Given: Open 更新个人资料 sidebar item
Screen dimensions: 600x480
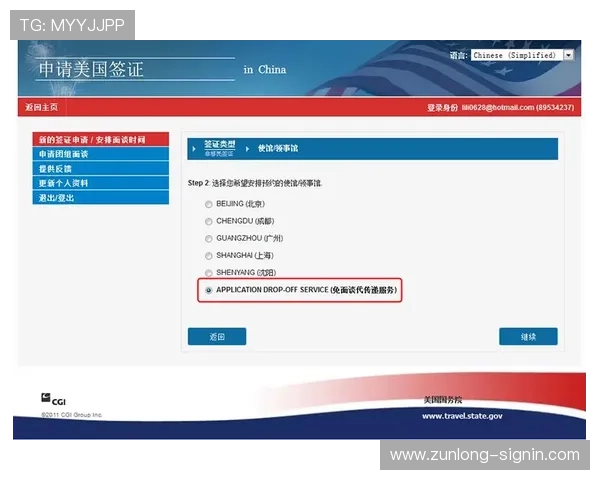Looking at the screenshot, I should tap(101, 183).
